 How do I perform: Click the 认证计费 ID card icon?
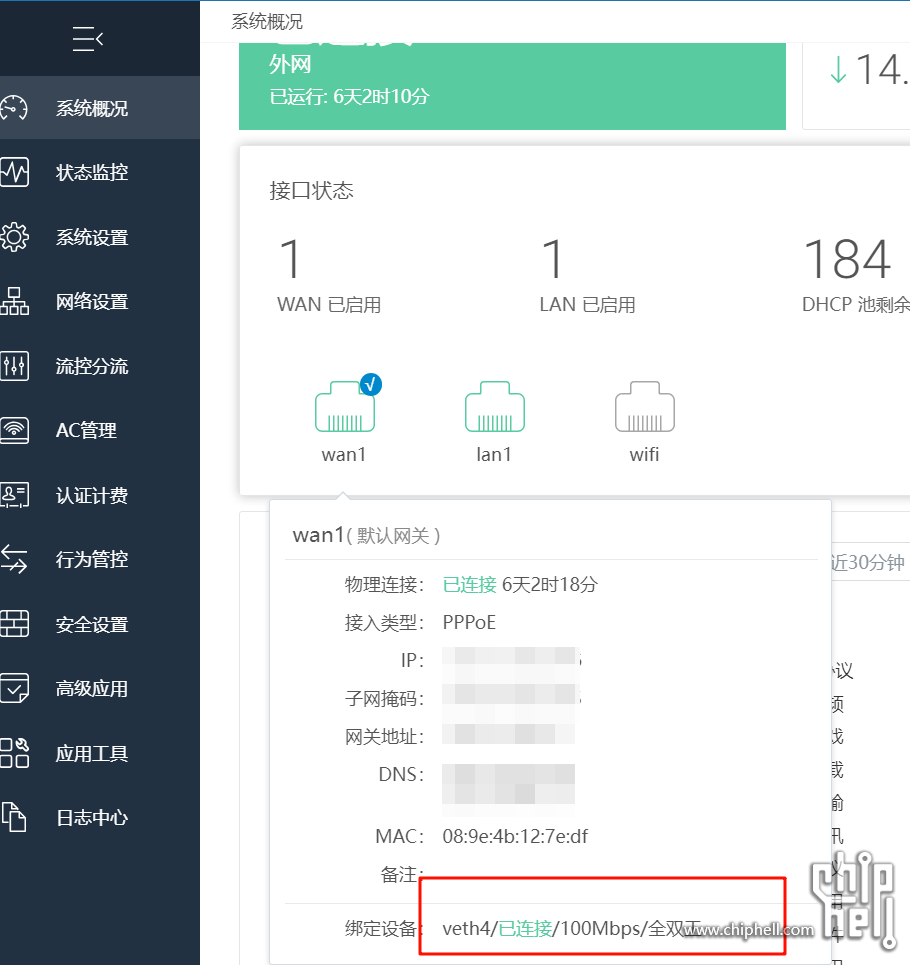click(14, 495)
